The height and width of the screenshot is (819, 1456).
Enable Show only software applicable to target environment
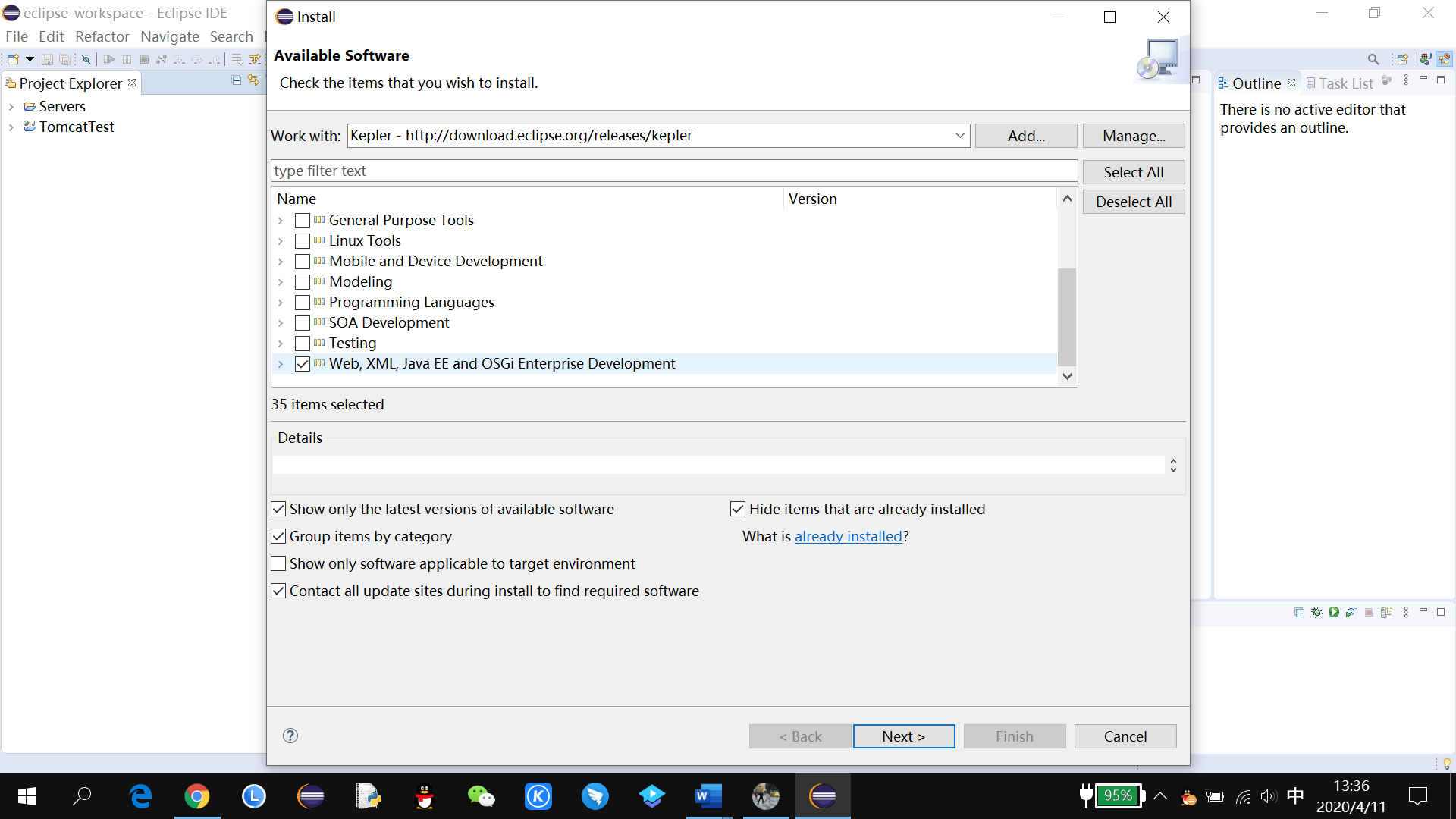pos(279,564)
